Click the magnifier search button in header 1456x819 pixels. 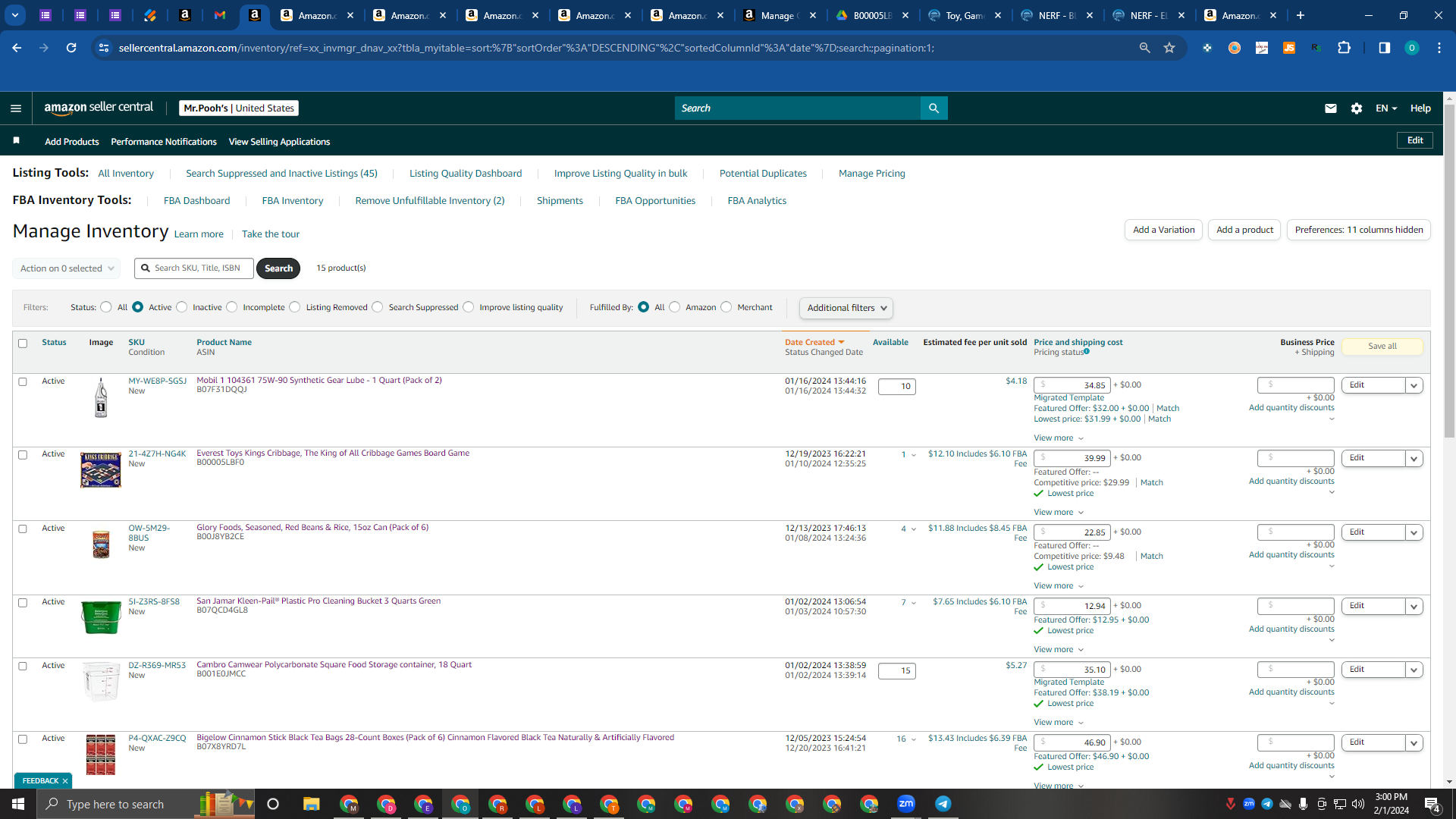click(934, 108)
